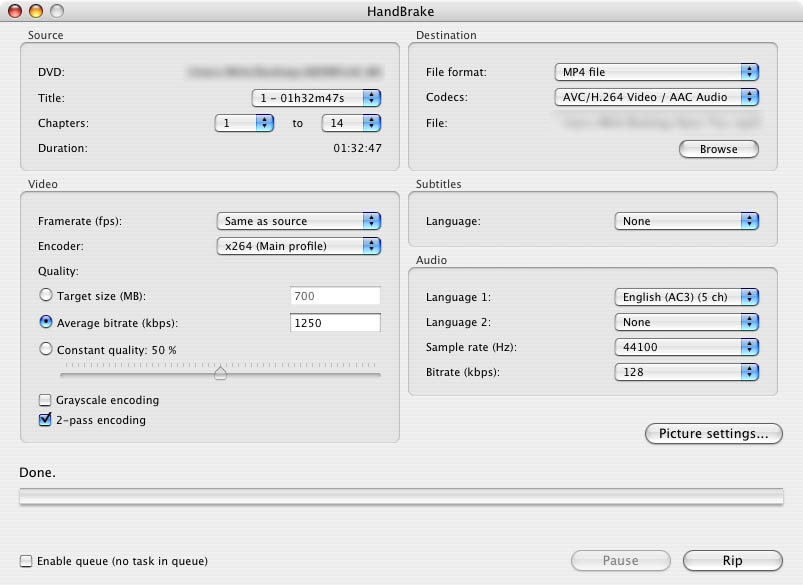Tick the Enable queue checkbox

pyautogui.click(x=26, y=561)
